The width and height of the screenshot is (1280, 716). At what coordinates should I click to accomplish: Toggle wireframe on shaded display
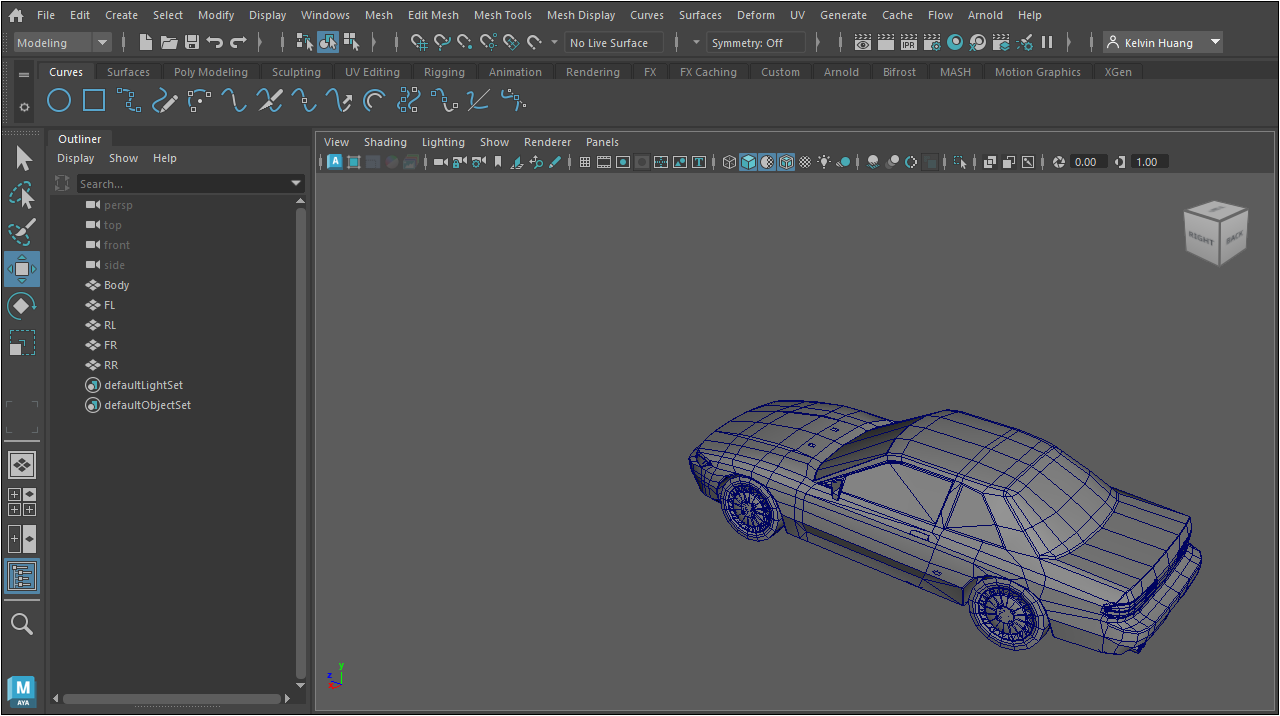tap(786, 162)
